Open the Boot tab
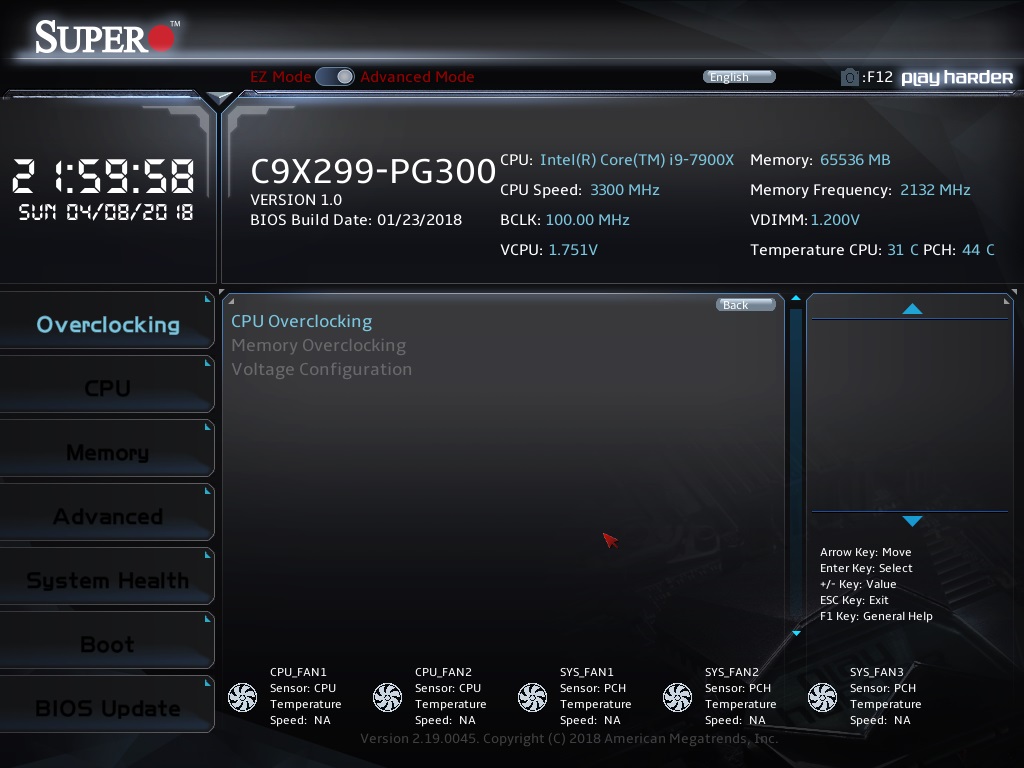 pyautogui.click(x=107, y=644)
